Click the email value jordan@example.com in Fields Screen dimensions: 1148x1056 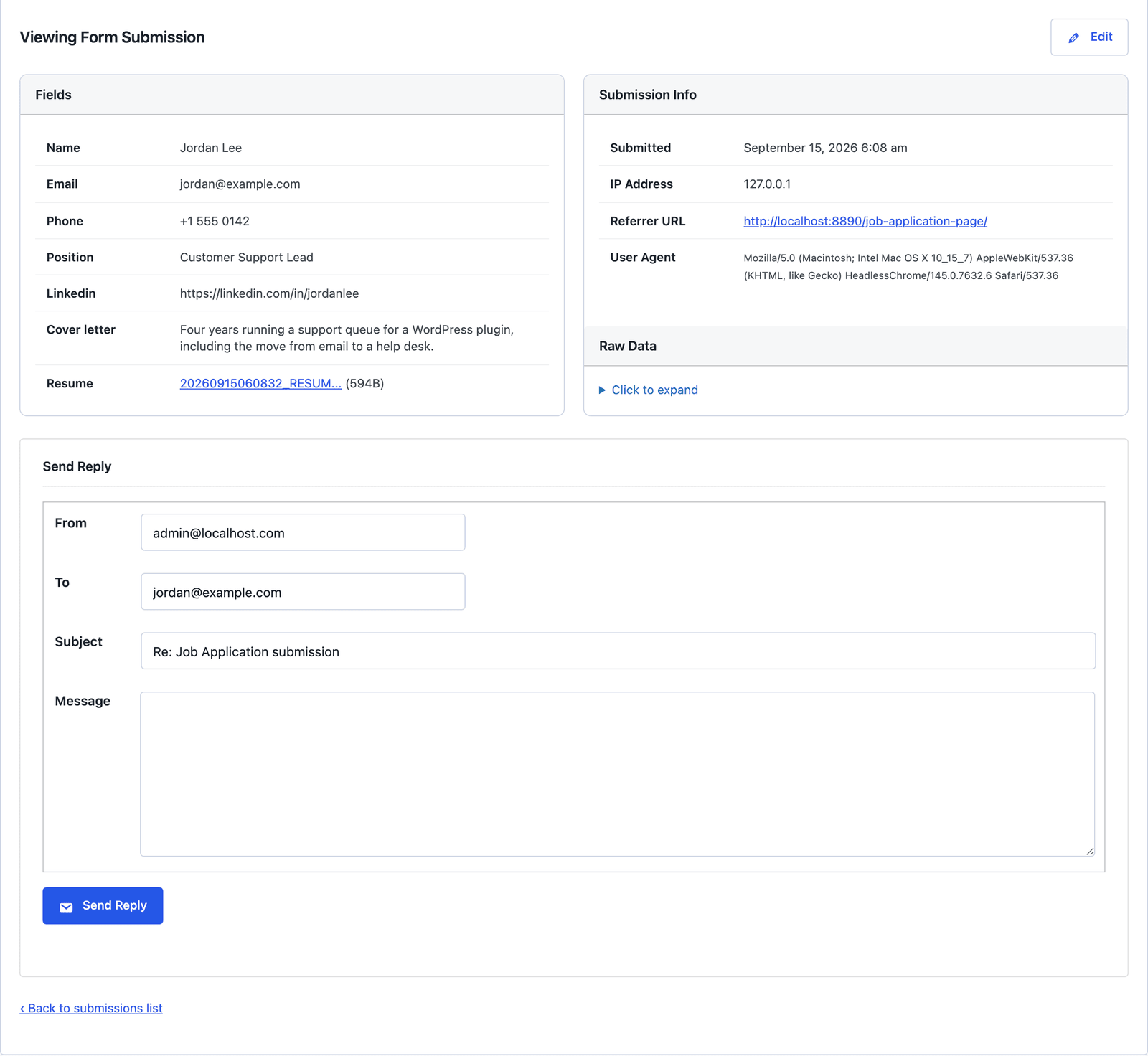[x=240, y=184]
